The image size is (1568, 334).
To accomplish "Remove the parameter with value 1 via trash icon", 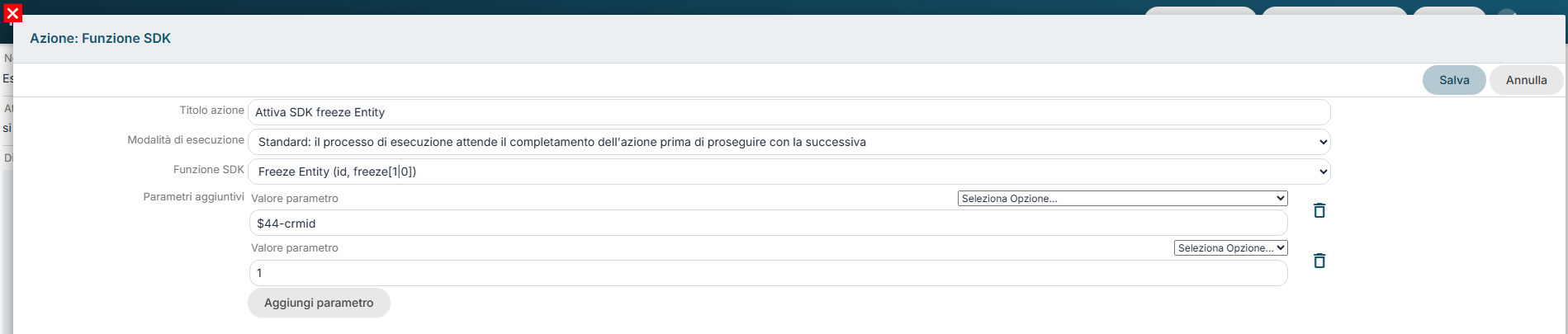I will point(1319,261).
